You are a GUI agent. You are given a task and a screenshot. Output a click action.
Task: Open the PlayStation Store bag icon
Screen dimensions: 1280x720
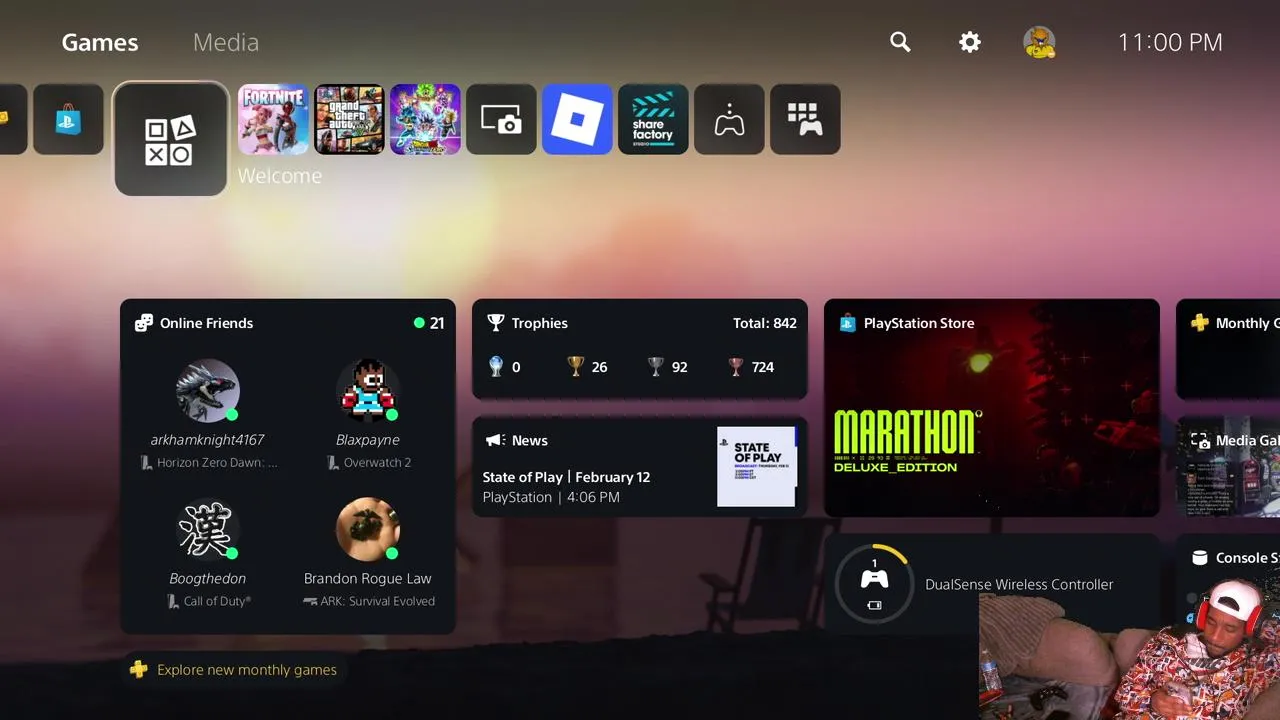(x=68, y=119)
